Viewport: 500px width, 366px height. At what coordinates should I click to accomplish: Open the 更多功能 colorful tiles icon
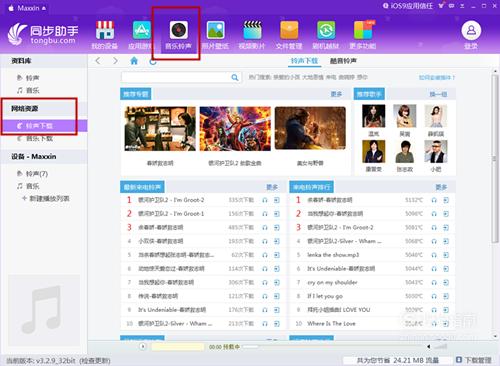coord(363,30)
